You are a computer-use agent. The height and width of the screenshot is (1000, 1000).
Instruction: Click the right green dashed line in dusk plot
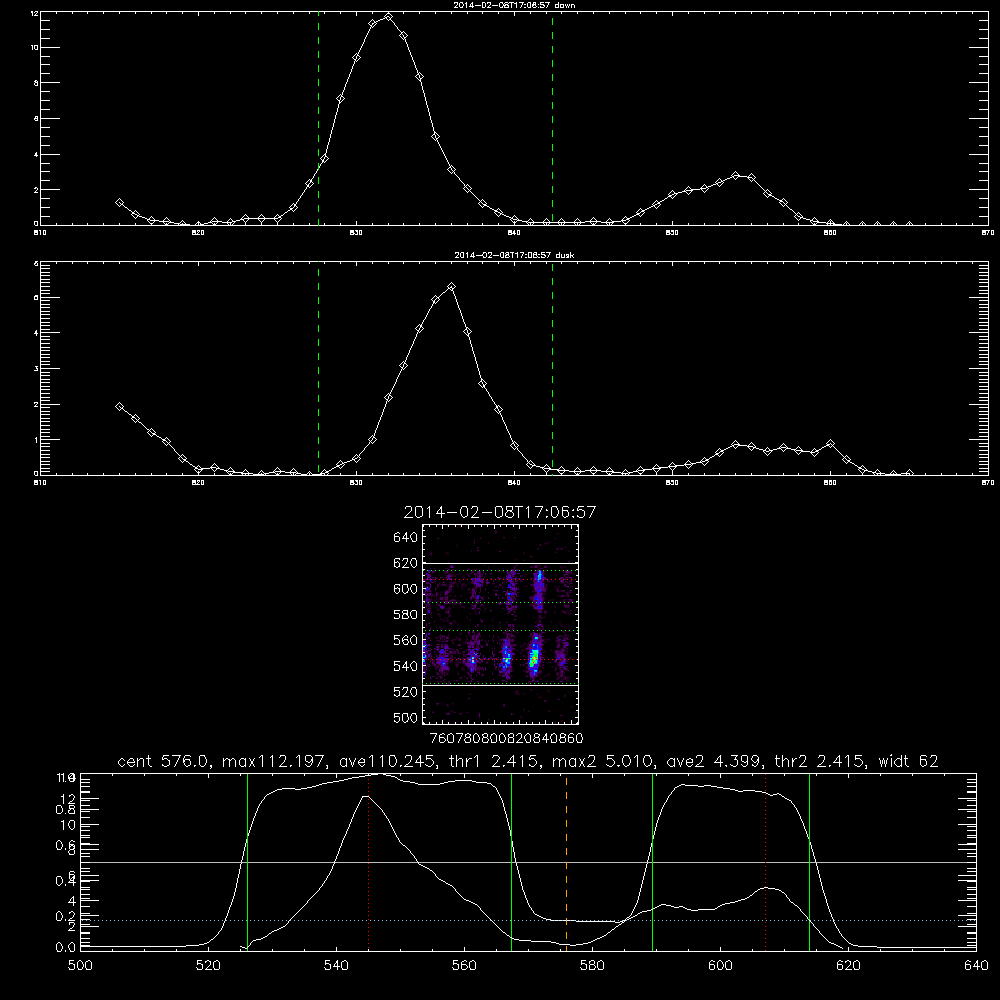pos(552,368)
